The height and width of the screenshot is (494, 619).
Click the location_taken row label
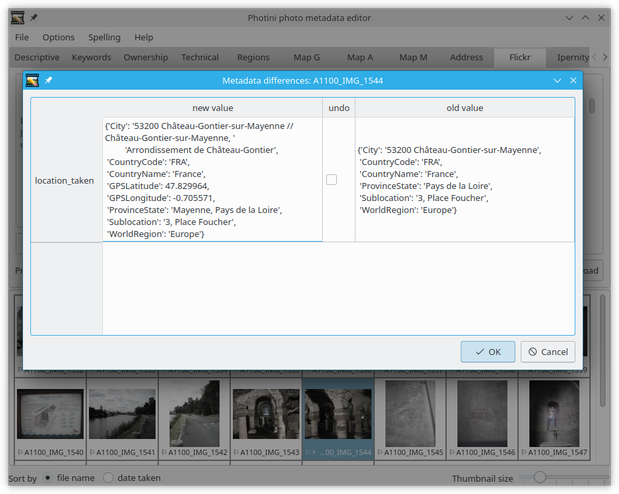coord(64,180)
